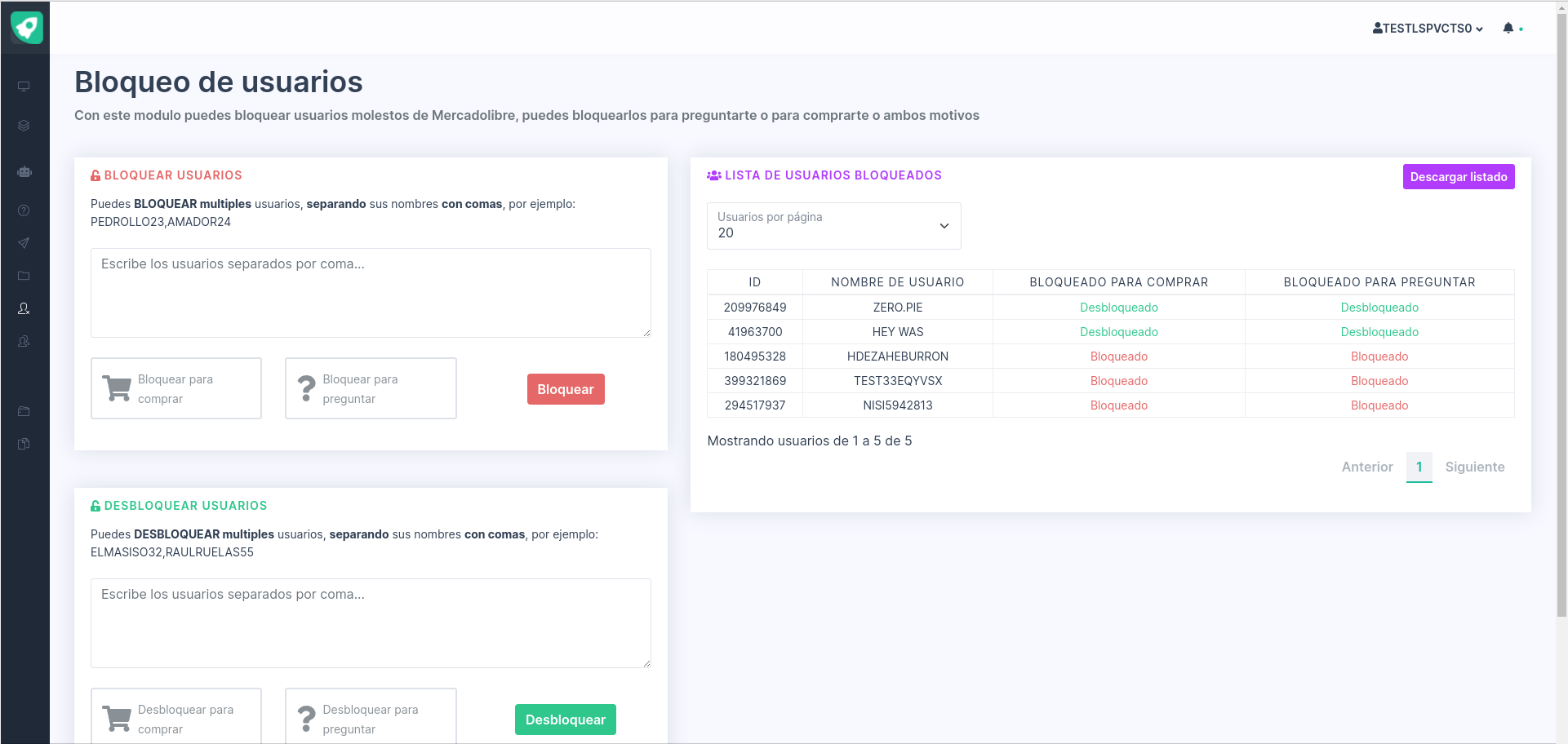1568x744 pixels.
Task: Click the notification bell icon
Action: point(1508,28)
